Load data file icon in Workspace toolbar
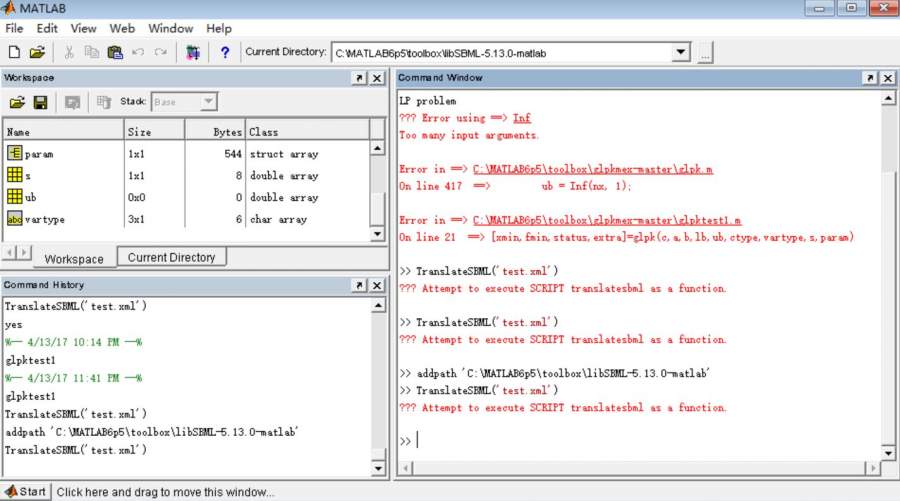 click(x=17, y=102)
